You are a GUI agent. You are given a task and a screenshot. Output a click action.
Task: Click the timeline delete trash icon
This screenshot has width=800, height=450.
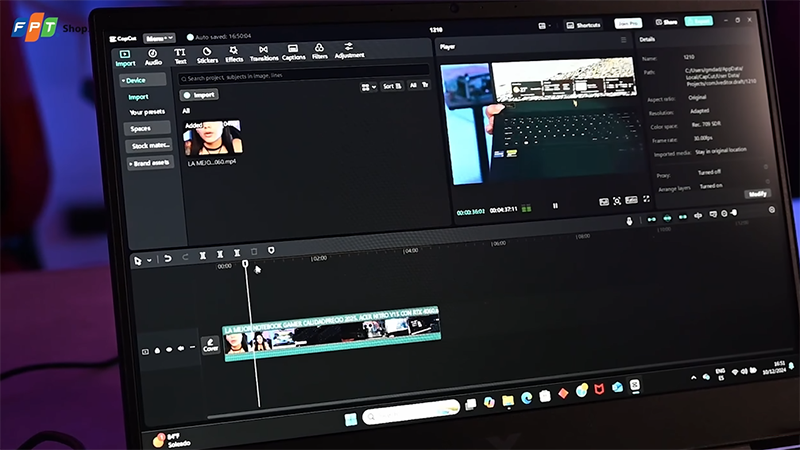coord(254,252)
